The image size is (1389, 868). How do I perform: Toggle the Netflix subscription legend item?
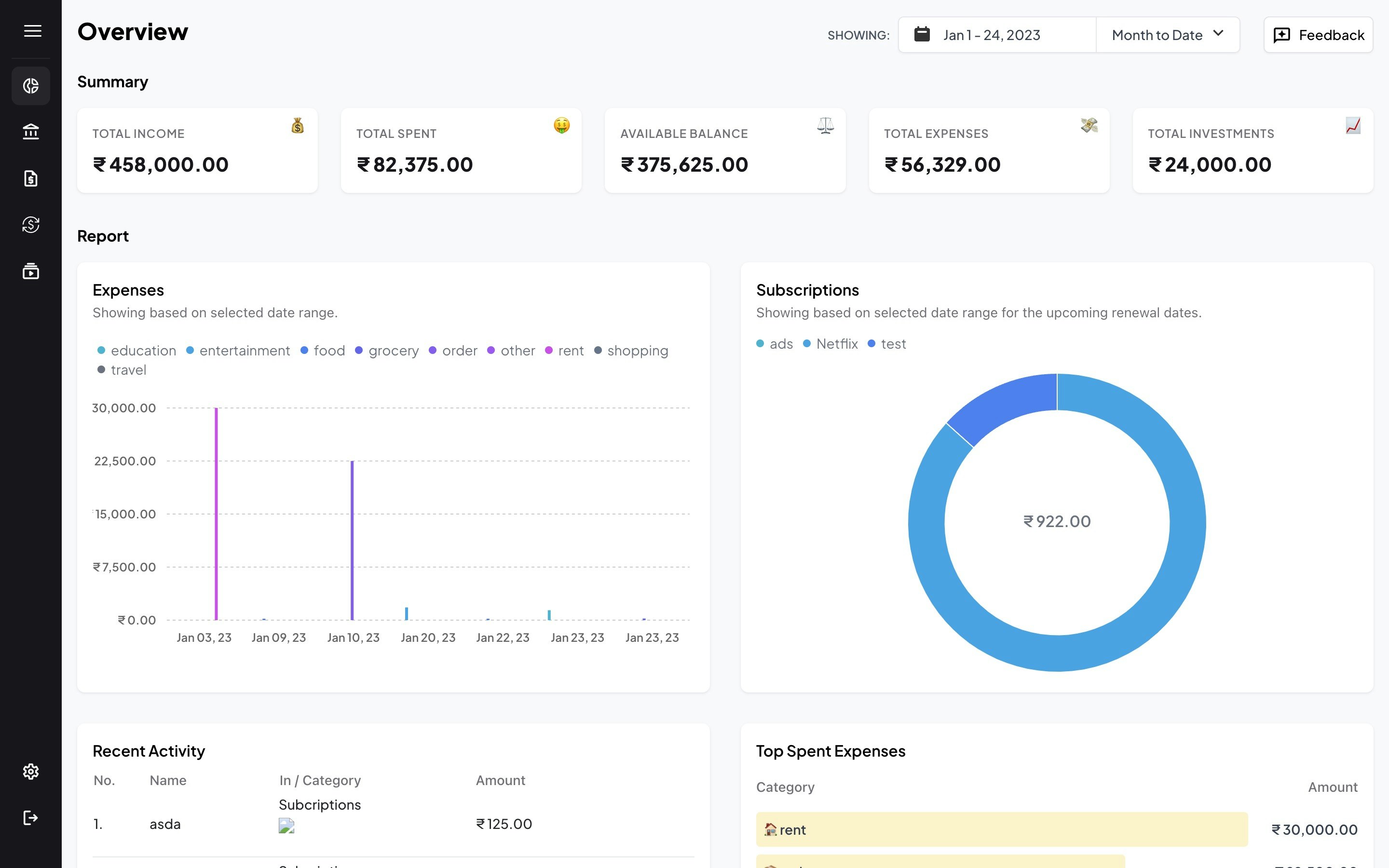tap(830, 344)
